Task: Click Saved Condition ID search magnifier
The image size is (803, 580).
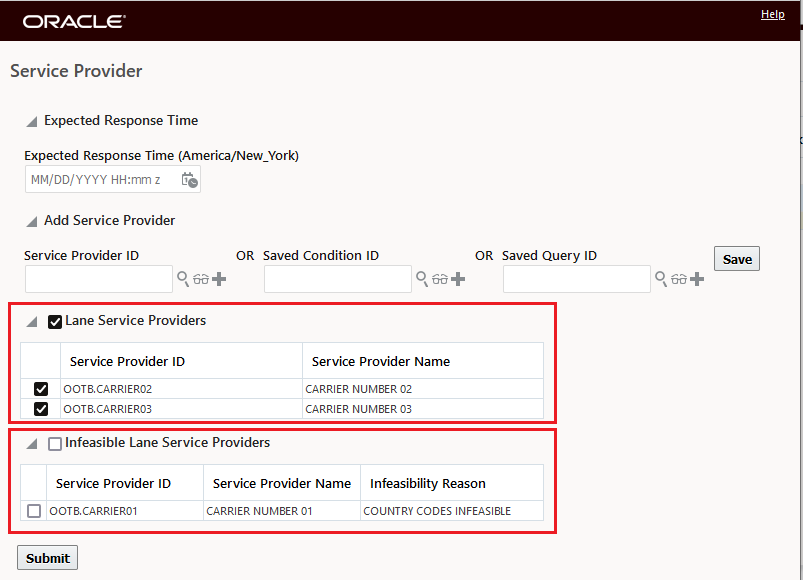Action: point(422,279)
